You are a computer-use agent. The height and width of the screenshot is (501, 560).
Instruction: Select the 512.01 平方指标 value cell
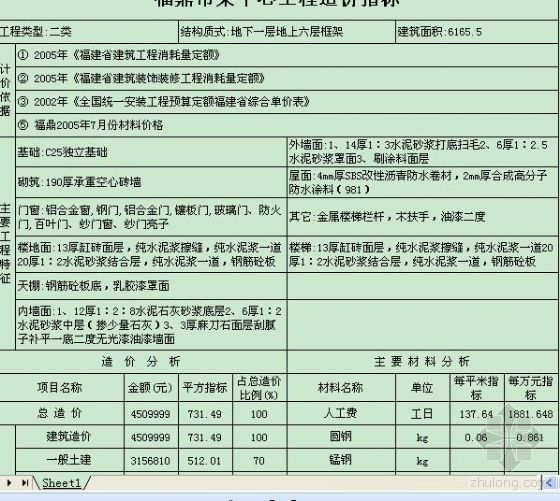(x=205, y=460)
